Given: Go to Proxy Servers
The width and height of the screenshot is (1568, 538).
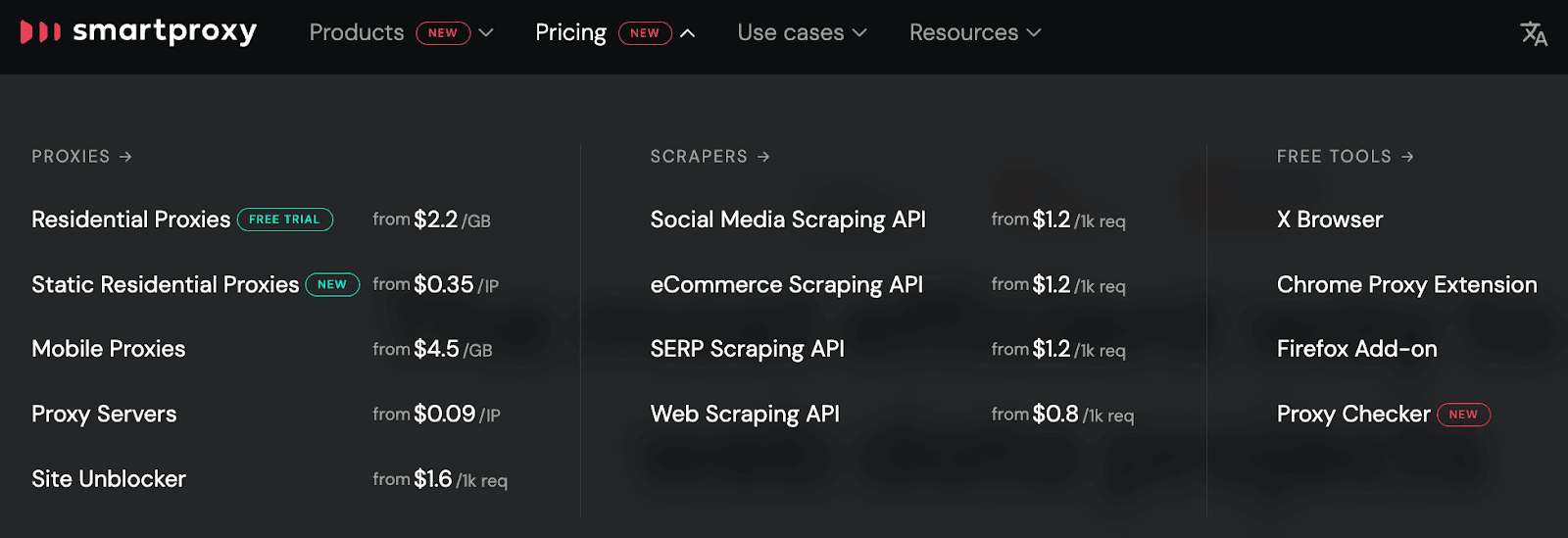Looking at the screenshot, I should click(104, 415).
